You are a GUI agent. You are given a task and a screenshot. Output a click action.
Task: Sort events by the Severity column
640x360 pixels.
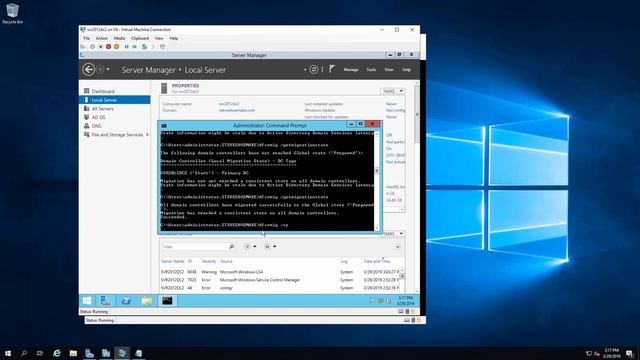point(209,261)
